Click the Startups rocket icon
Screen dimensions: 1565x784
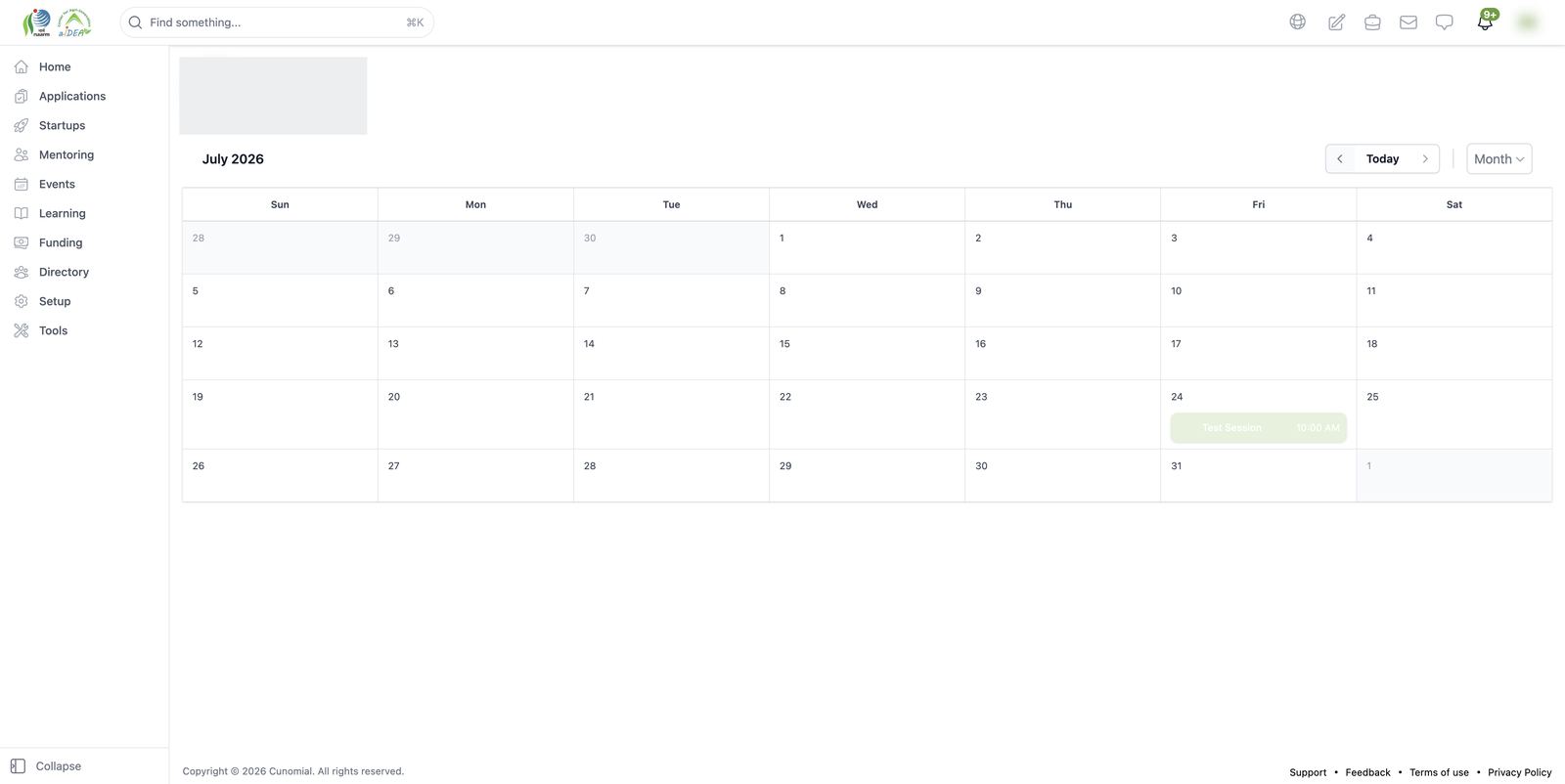pyautogui.click(x=21, y=125)
